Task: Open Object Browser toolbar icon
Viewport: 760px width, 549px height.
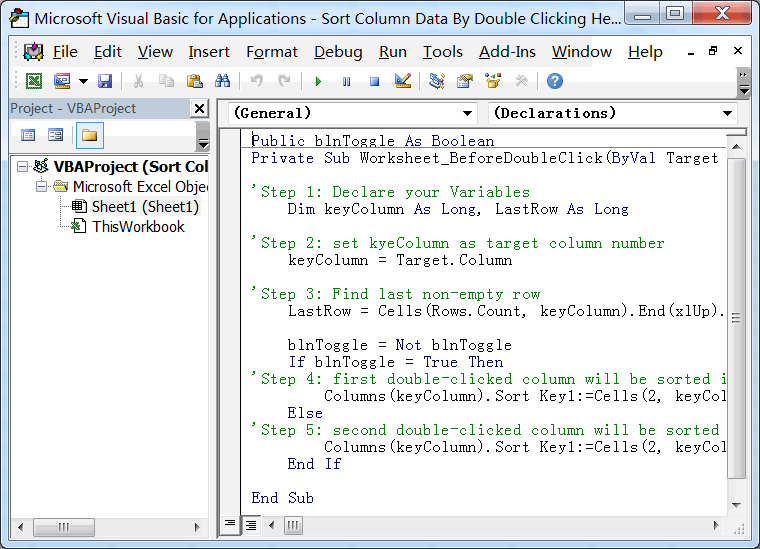Action: pyautogui.click(x=493, y=81)
